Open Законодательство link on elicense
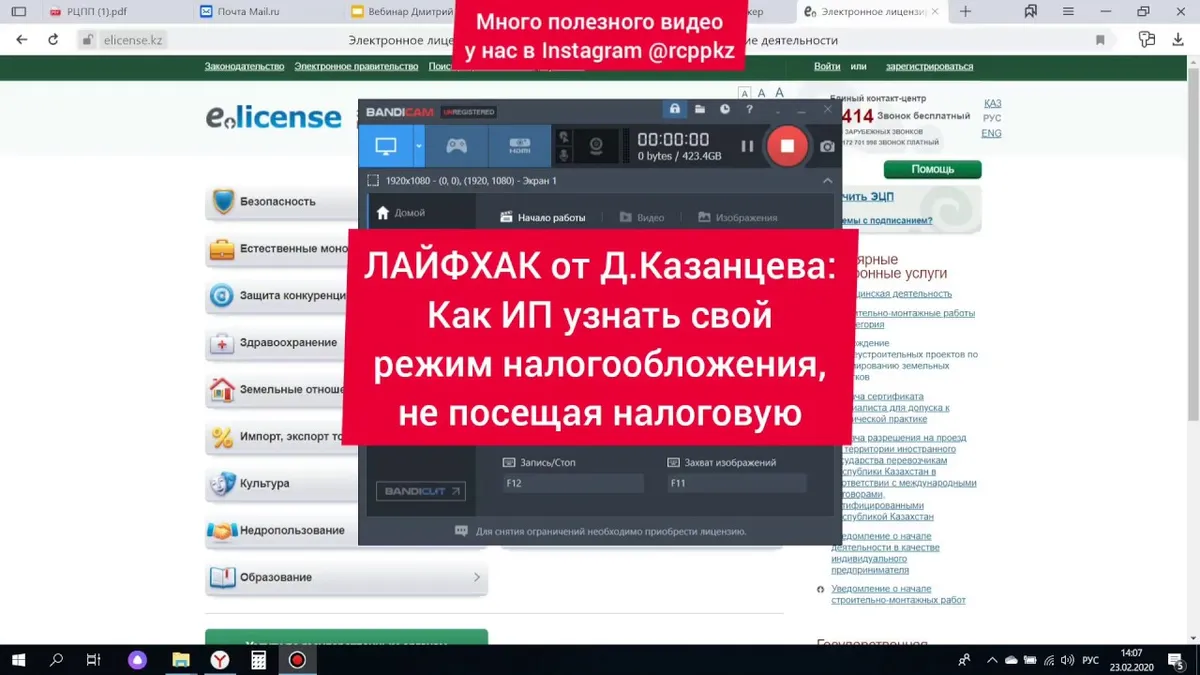The height and width of the screenshot is (675, 1200). coord(245,66)
